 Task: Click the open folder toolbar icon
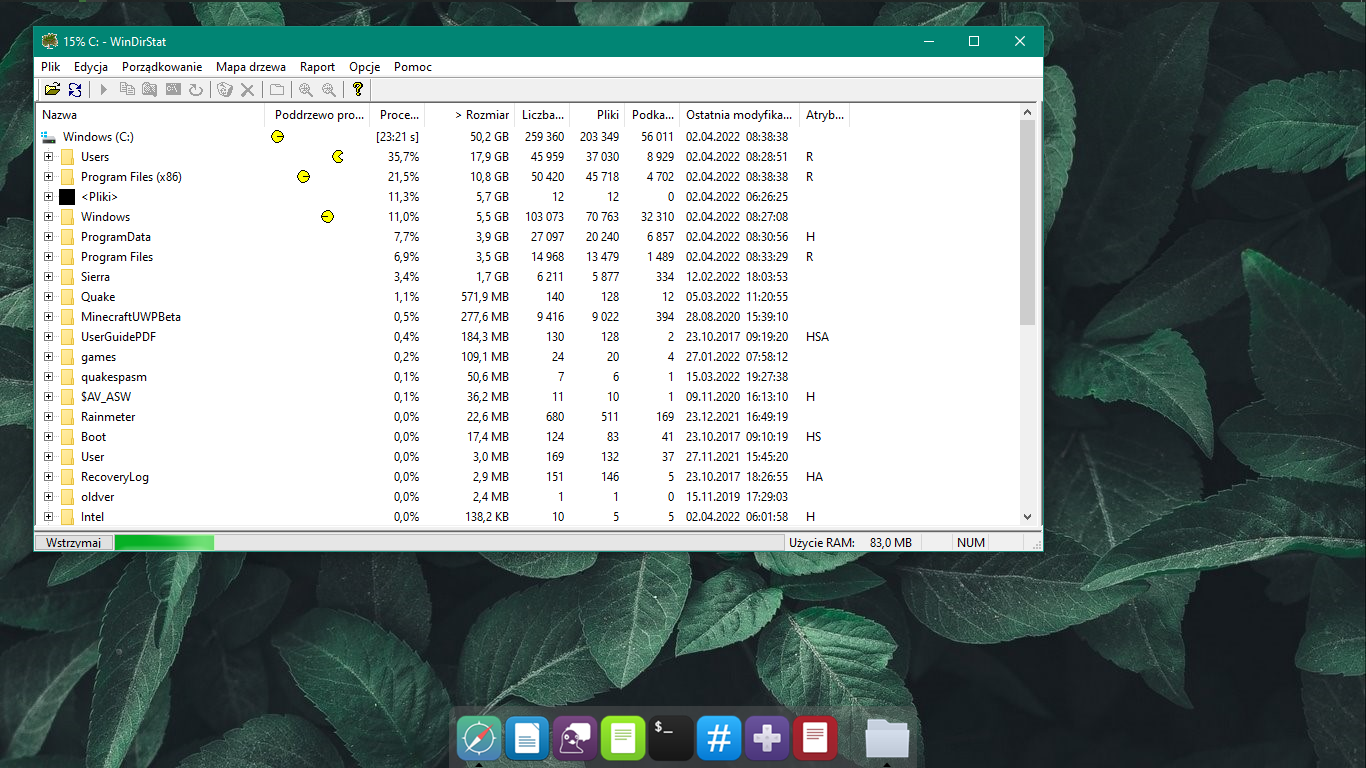point(52,90)
